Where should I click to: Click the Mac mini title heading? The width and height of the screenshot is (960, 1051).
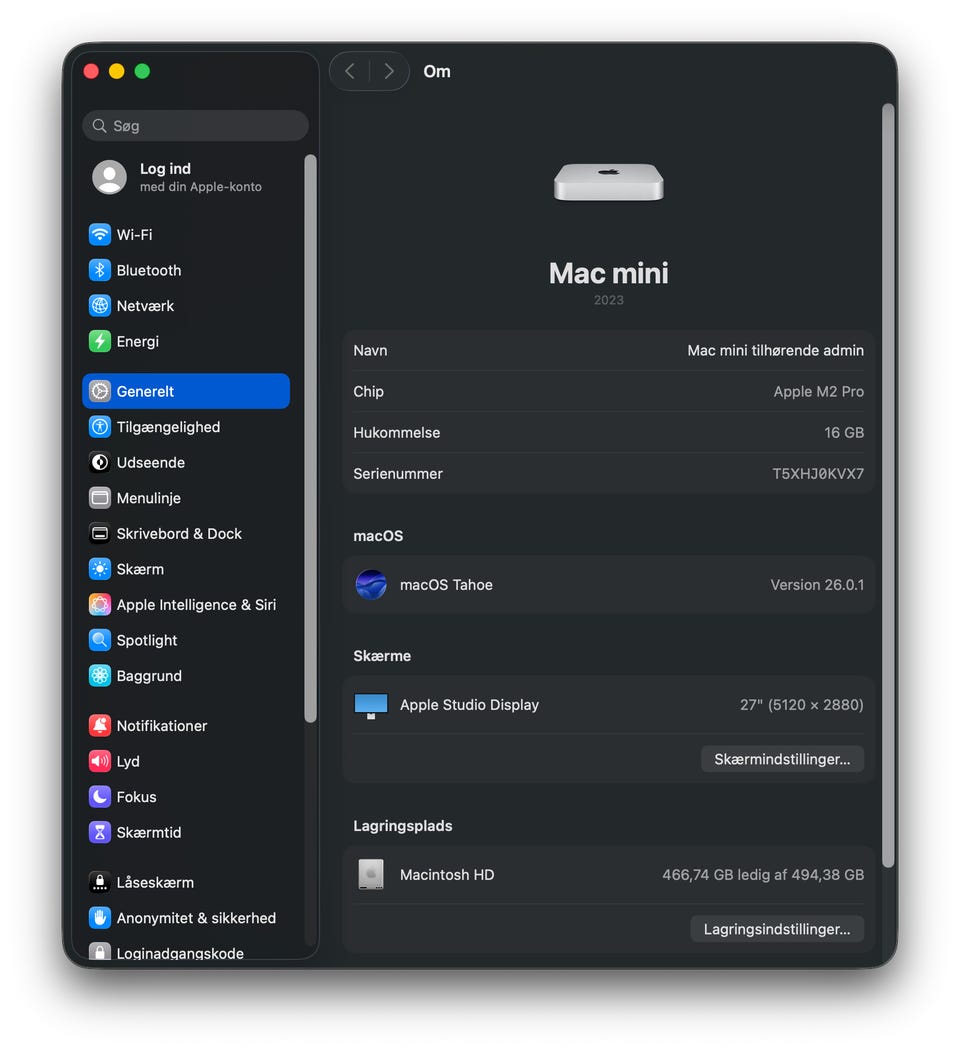pos(609,273)
